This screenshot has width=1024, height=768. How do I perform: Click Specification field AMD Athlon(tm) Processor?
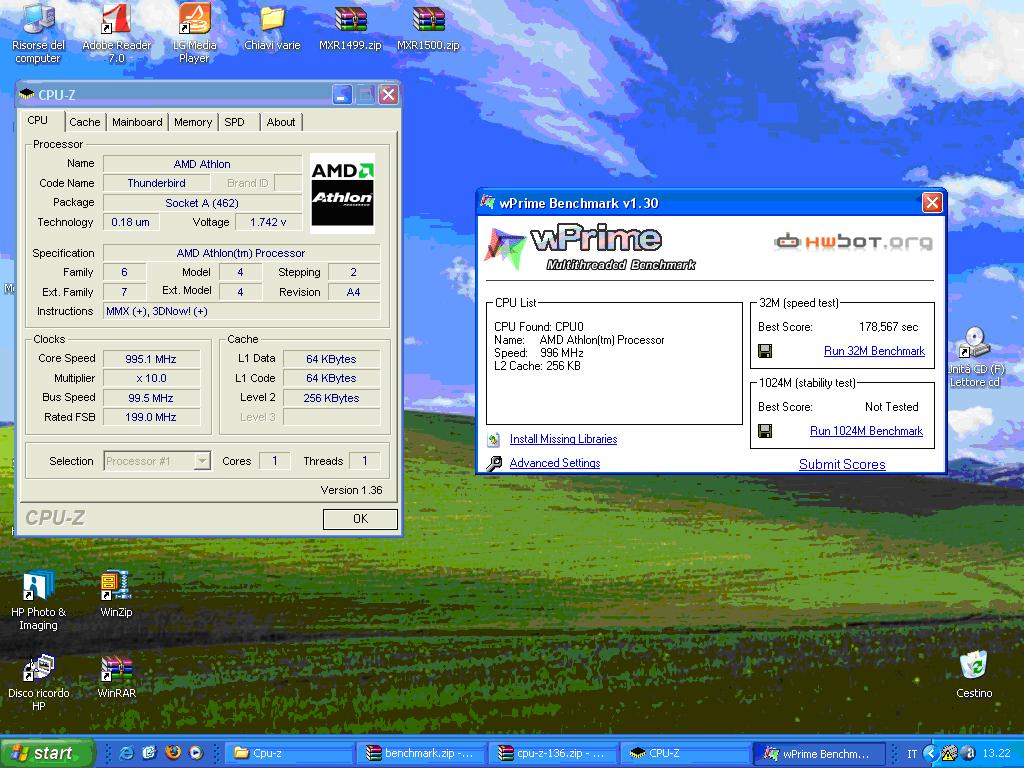click(241, 253)
